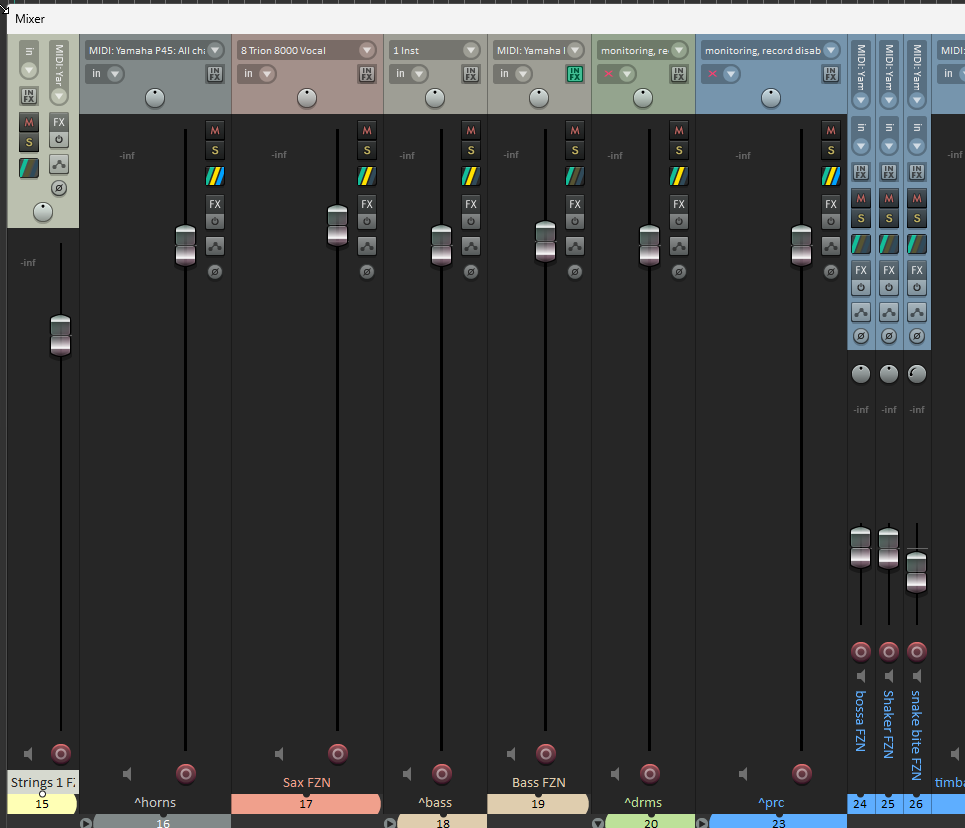Click the ^prc track name label
This screenshot has height=828, width=965.
click(x=771, y=803)
